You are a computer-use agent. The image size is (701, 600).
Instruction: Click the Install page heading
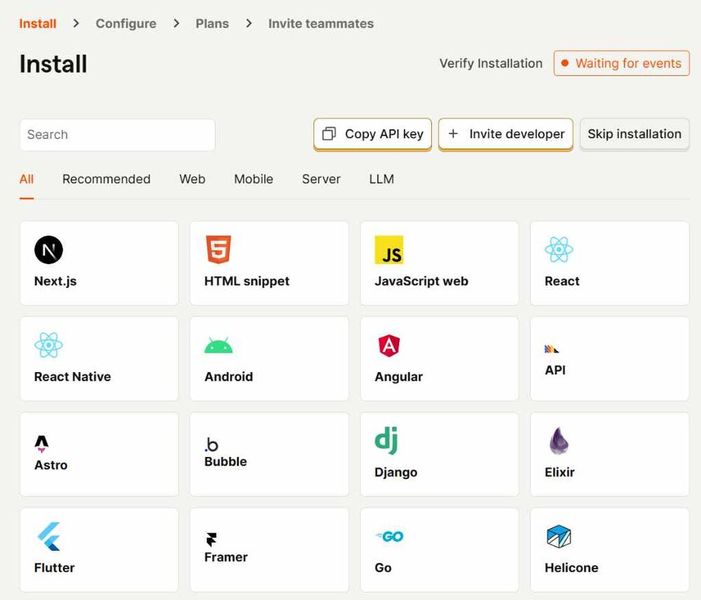53,64
